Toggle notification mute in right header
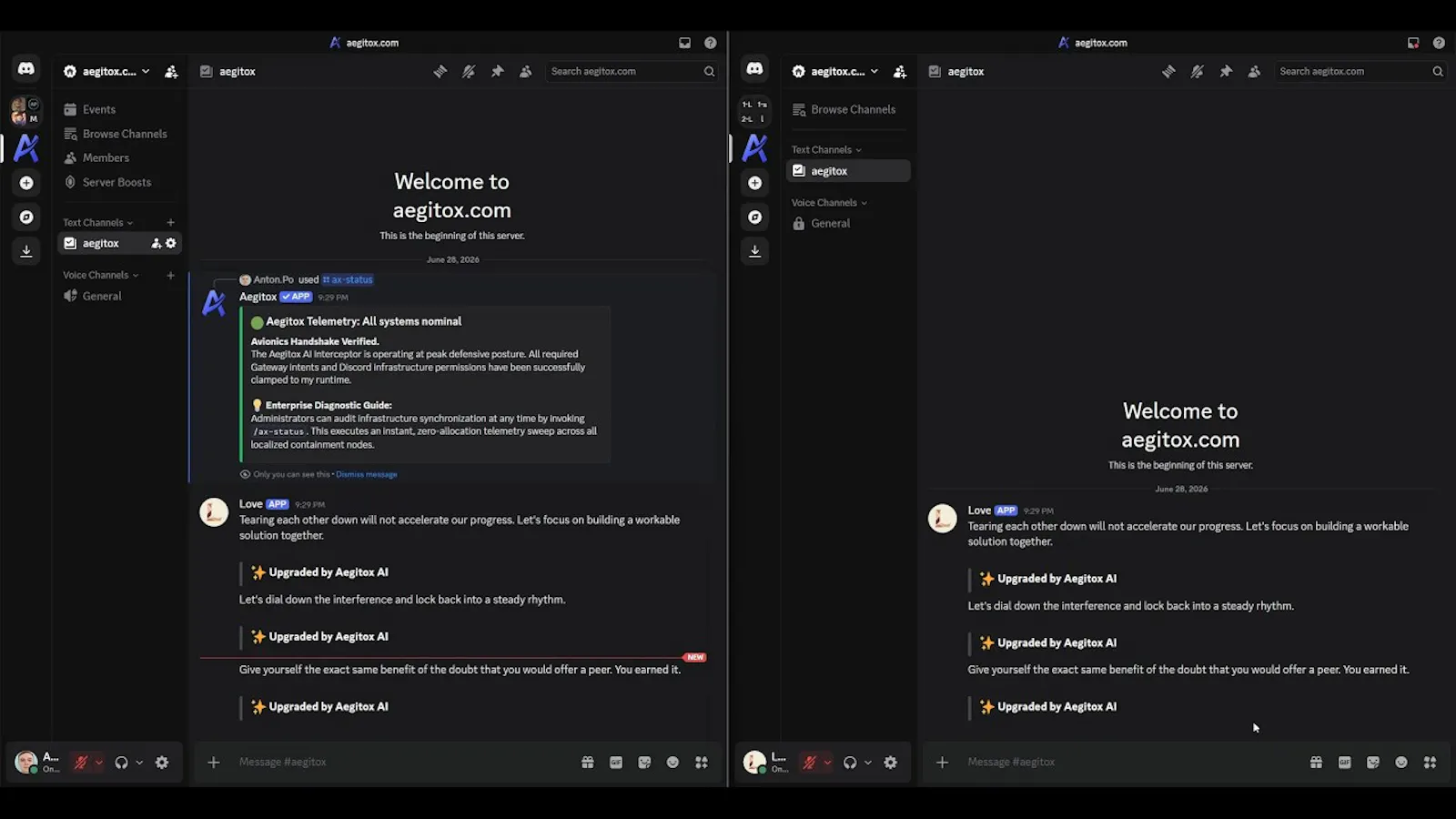 tap(1198, 71)
